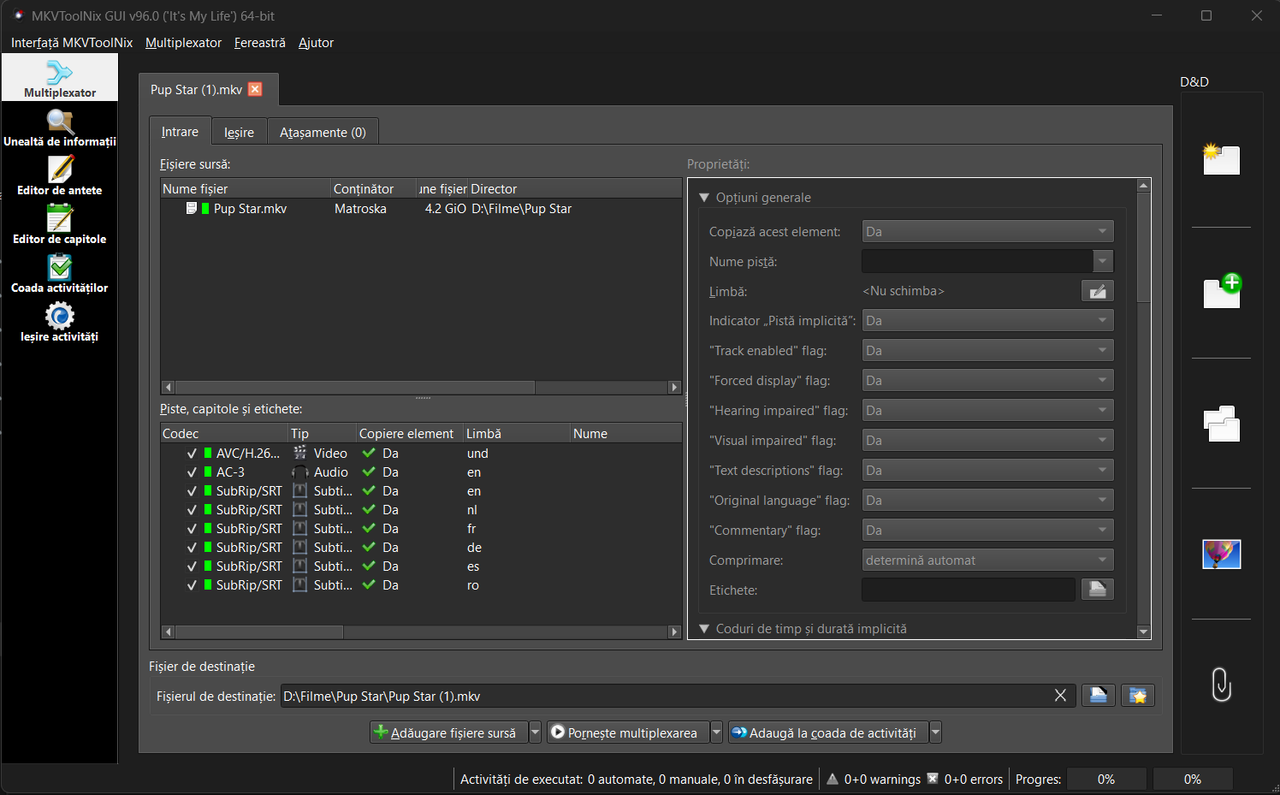Open the Adăugare fișiere sursă arrow menu
The image size is (1280, 795).
coord(535,733)
